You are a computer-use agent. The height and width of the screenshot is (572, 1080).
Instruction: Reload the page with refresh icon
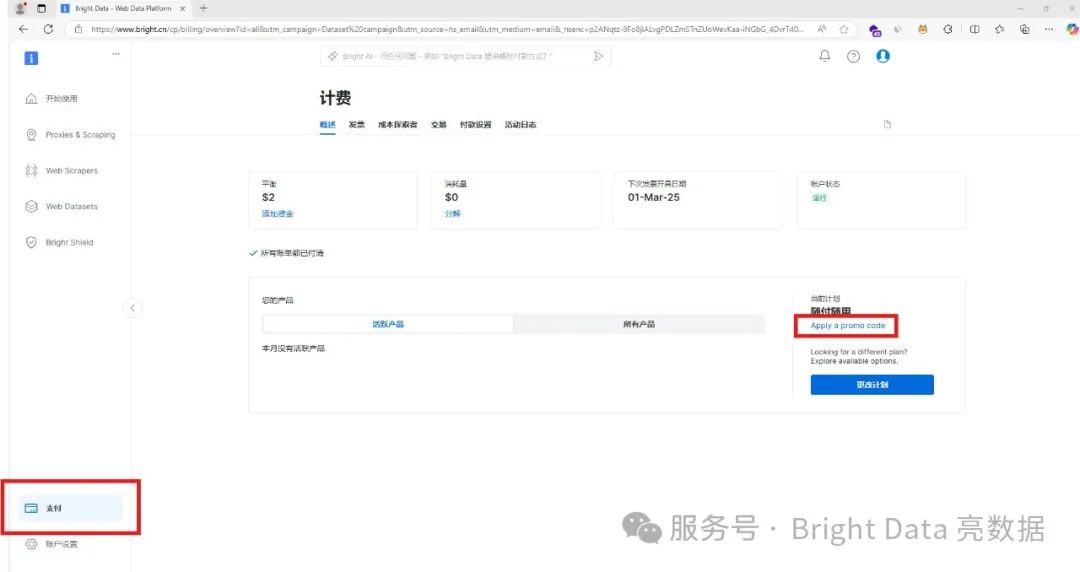click(48, 29)
